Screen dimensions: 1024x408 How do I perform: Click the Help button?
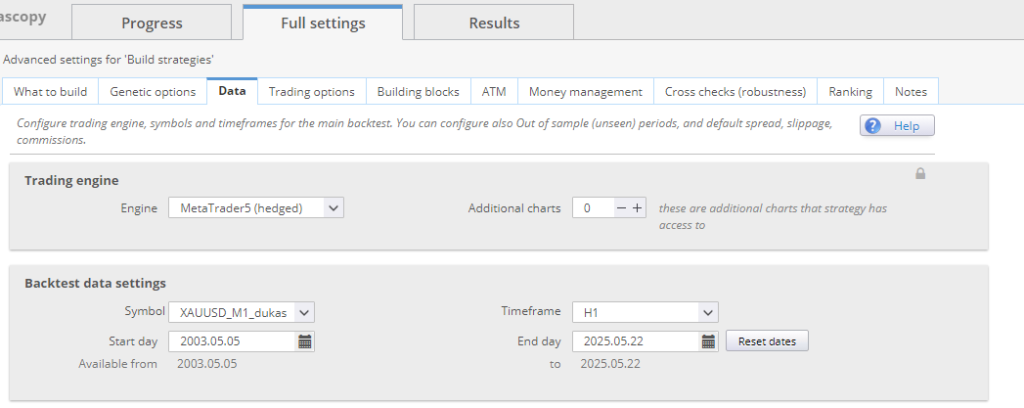coord(897,126)
